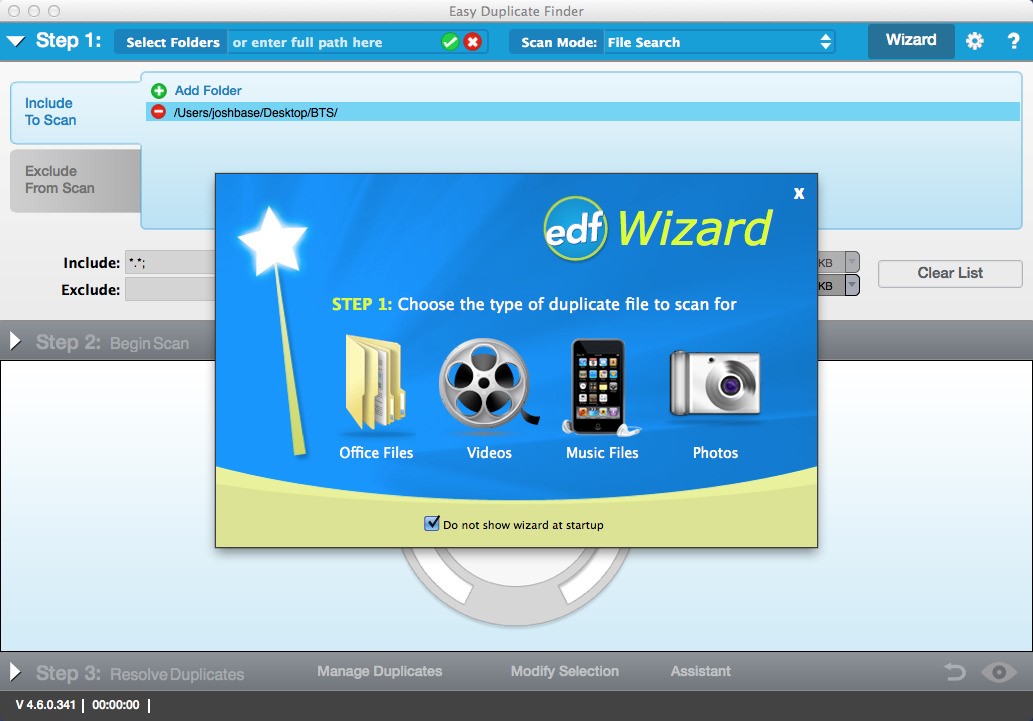Open the Modify Selection menu
Image resolution: width=1033 pixels, height=721 pixels.
coord(565,671)
